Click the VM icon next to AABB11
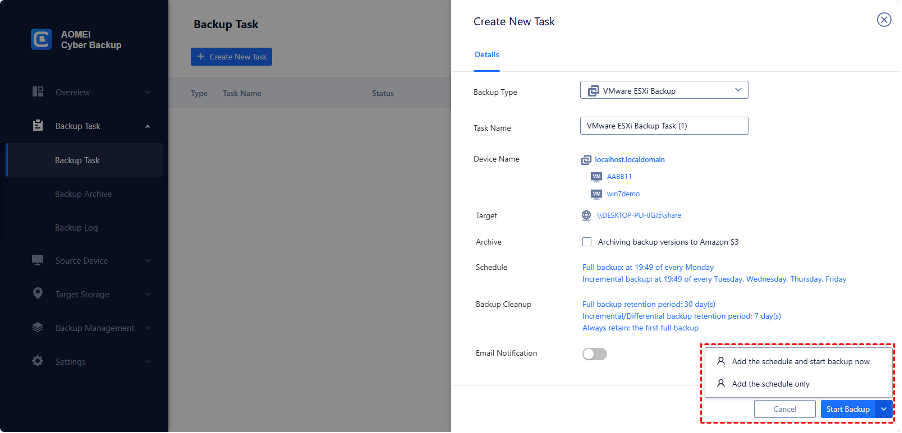This screenshot has height=433, width=902. tap(596, 177)
